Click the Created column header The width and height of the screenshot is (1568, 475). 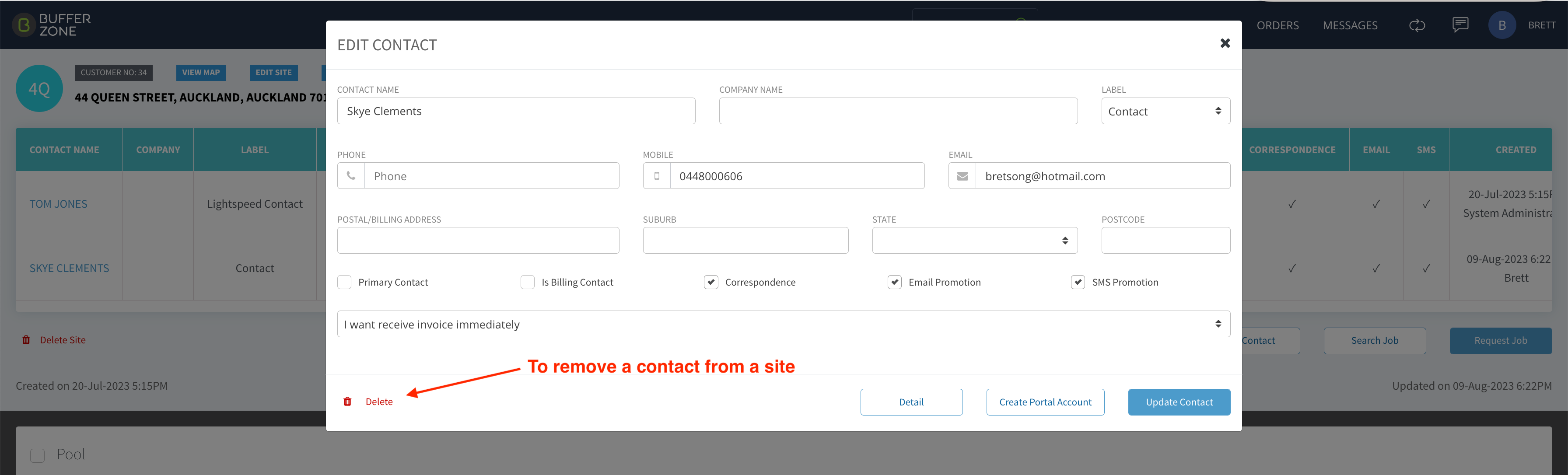pyautogui.click(x=1515, y=150)
